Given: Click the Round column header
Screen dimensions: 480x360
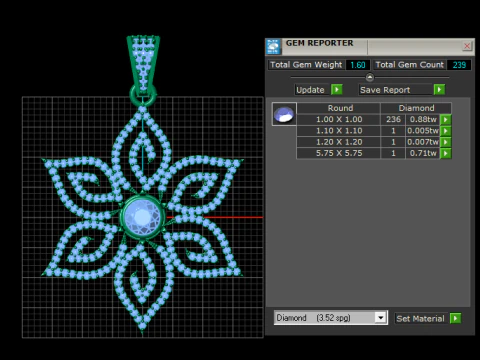Looking at the screenshot, I should [x=338, y=108].
